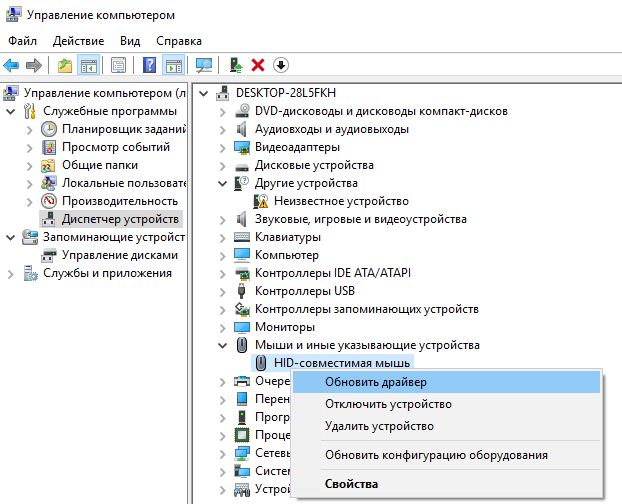Select Диспетчер устройств in left tree
This screenshot has width=622, height=504.
point(120,219)
